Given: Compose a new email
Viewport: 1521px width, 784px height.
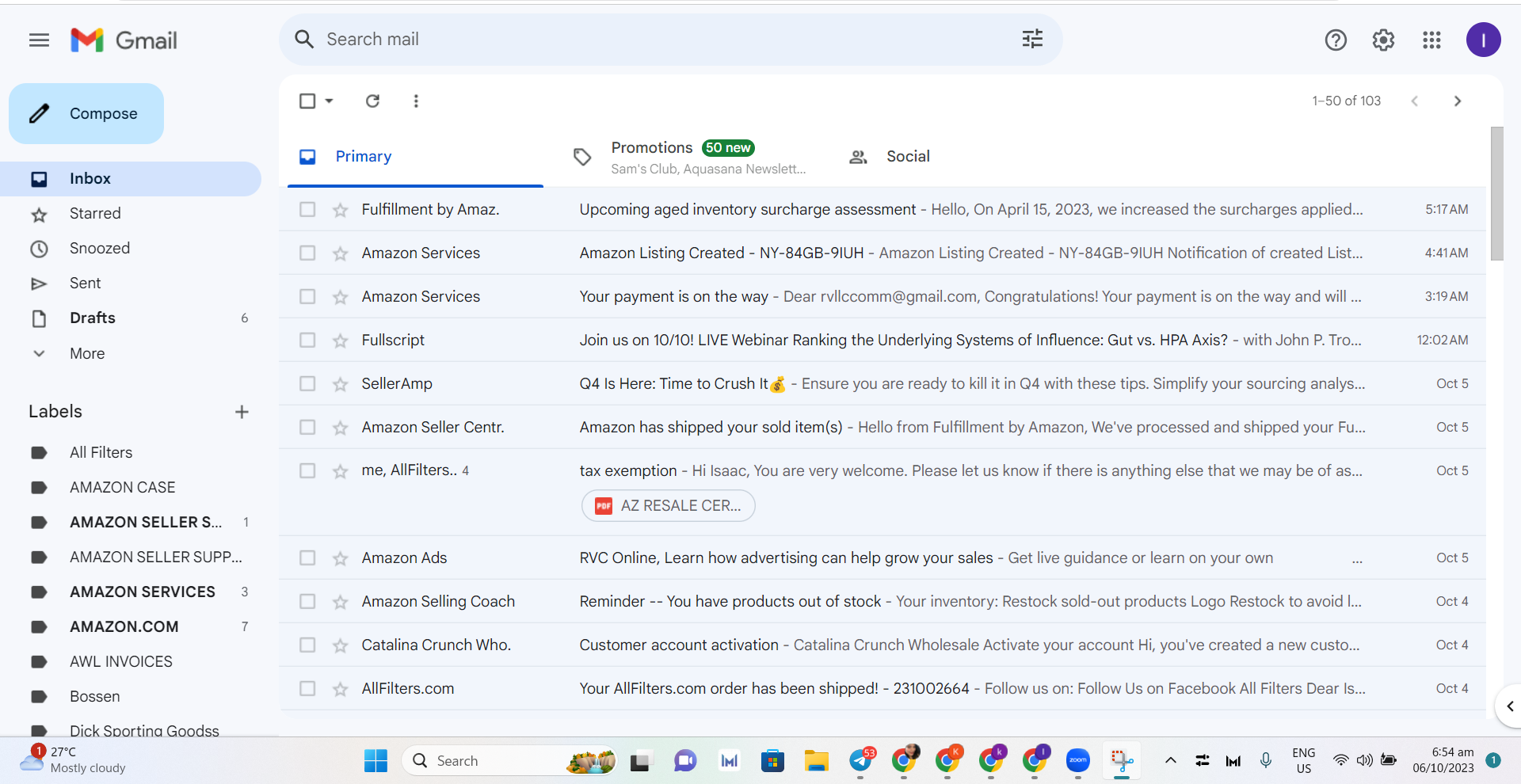Looking at the screenshot, I should click(86, 113).
